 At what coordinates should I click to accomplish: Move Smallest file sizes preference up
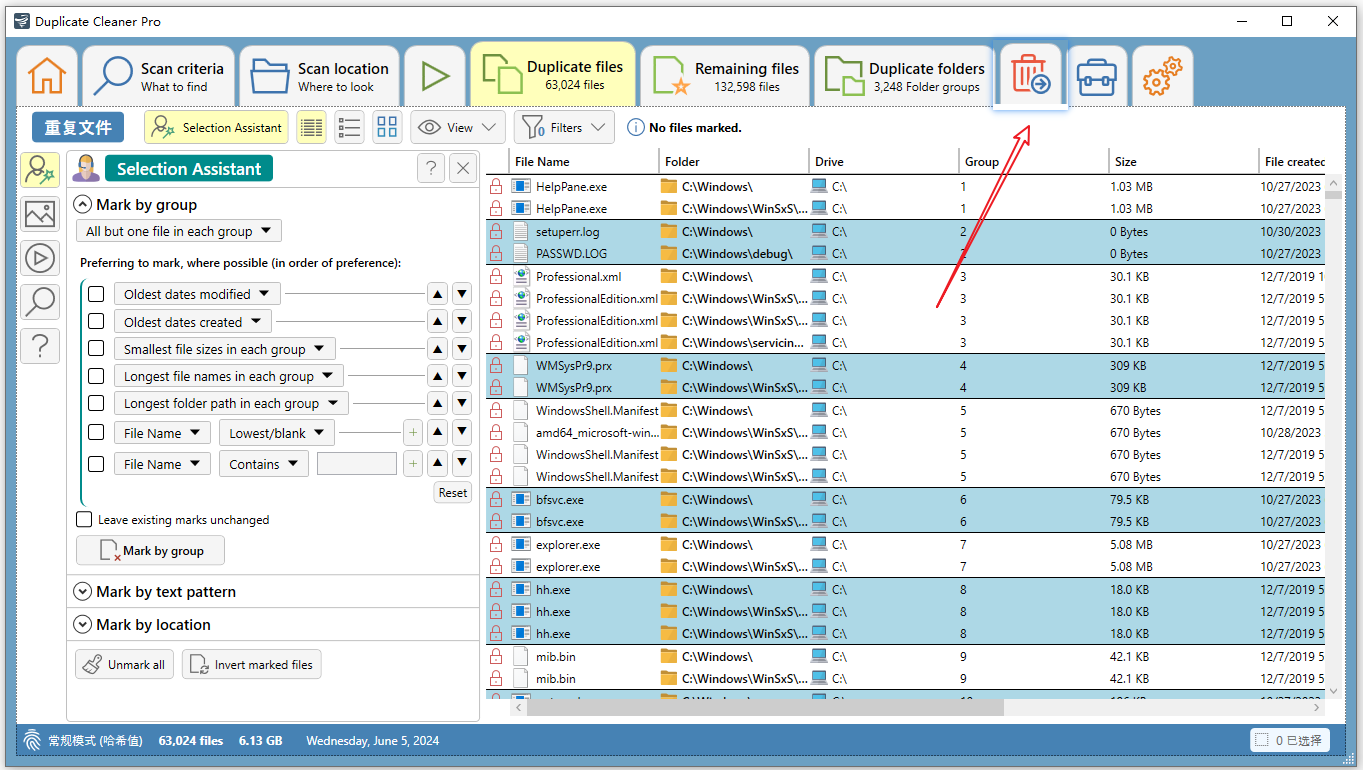pos(437,349)
